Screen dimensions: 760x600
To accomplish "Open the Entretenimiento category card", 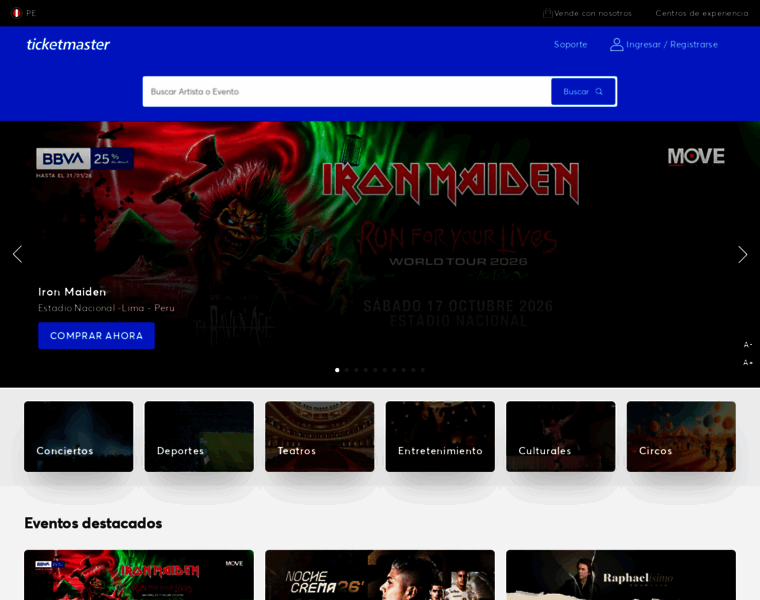I will tap(440, 436).
